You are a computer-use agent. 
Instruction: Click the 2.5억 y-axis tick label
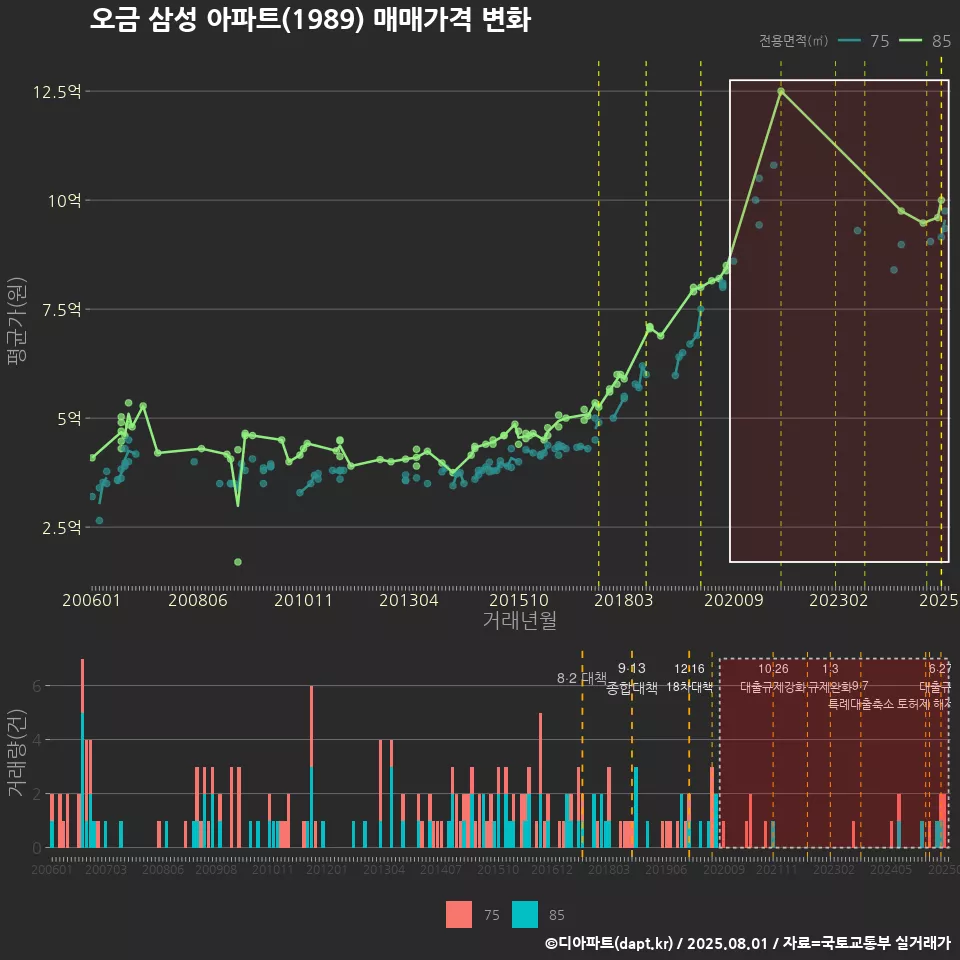tap(61, 528)
